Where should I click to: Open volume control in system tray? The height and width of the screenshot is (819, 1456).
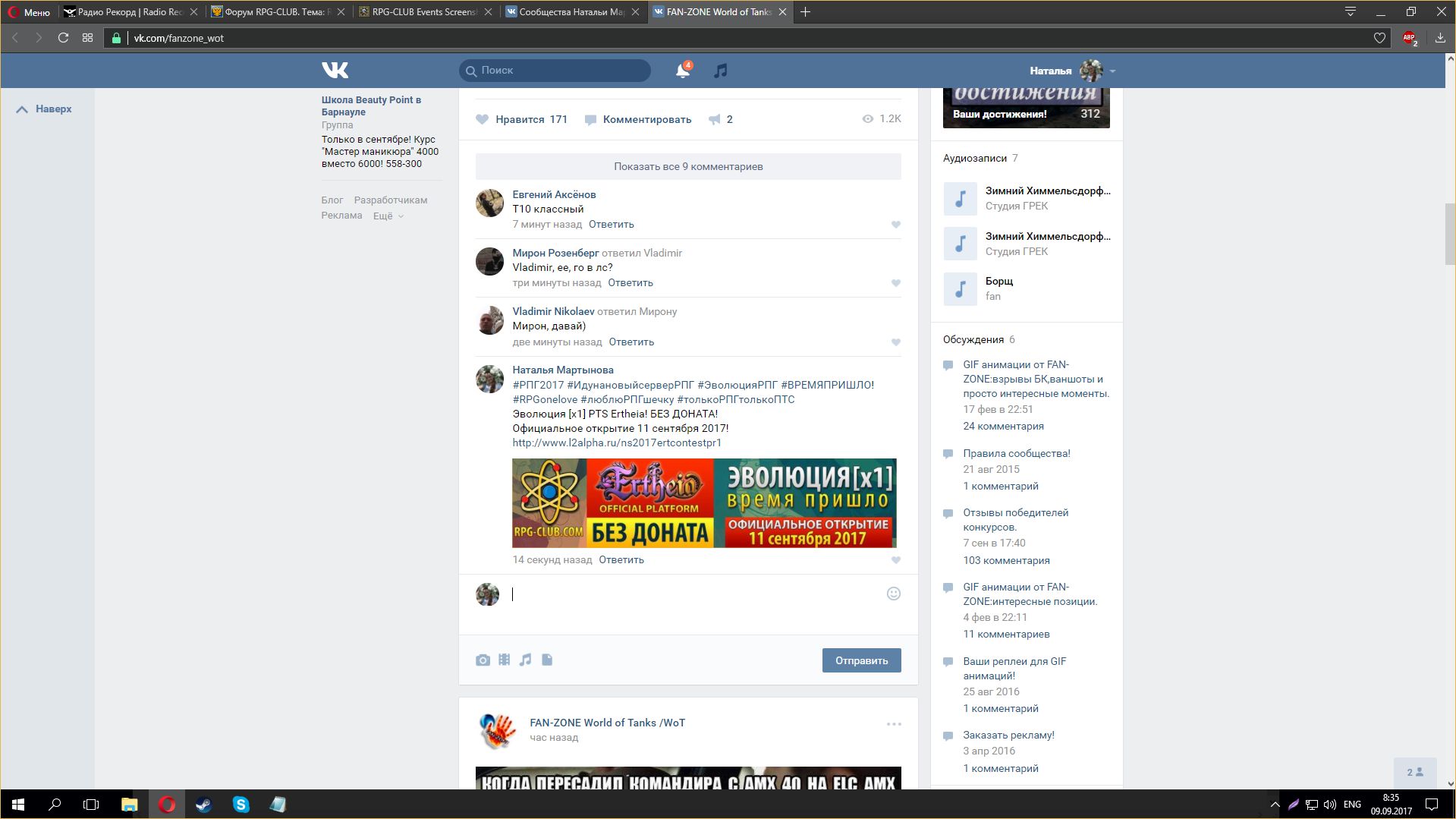tap(1329, 805)
